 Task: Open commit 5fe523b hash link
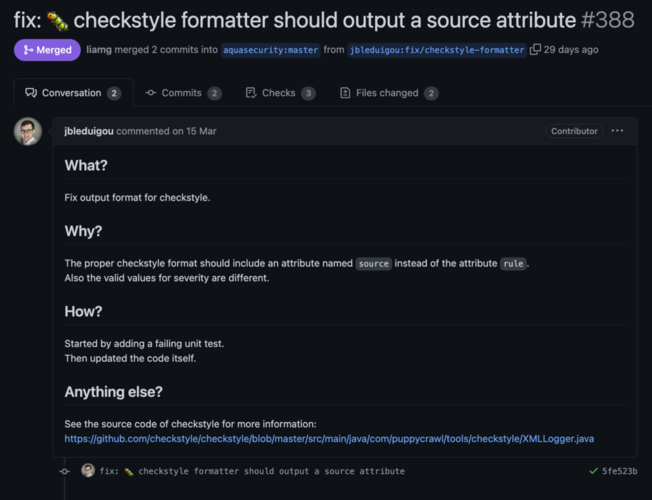(620, 471)
